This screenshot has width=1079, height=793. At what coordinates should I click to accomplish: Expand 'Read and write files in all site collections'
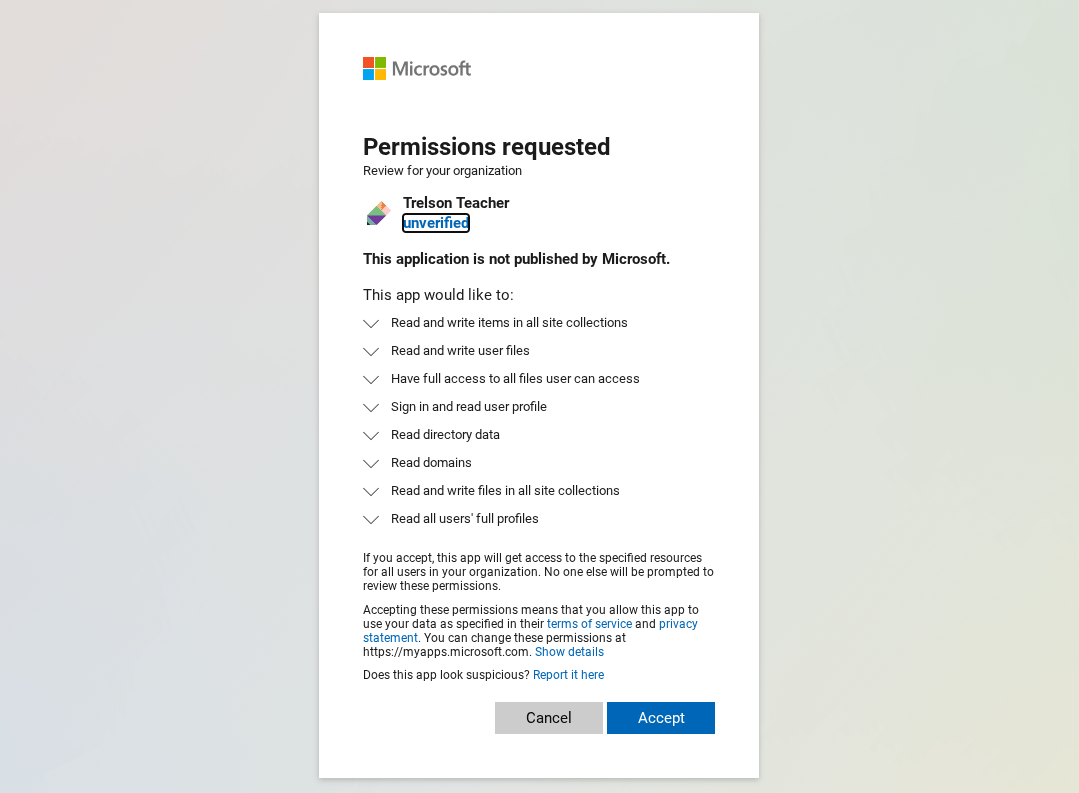coord(371,491)
